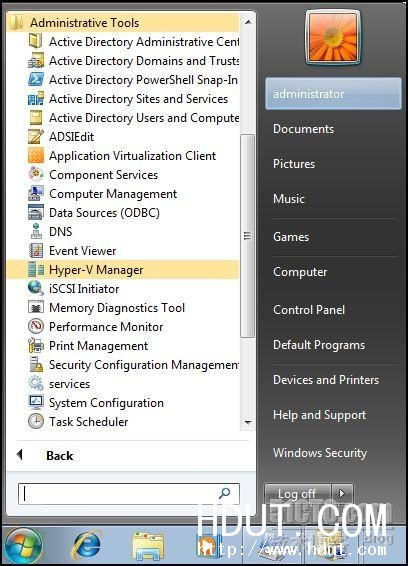Click the Start menu search box
408x566 pixels.
tap(129, 494)
